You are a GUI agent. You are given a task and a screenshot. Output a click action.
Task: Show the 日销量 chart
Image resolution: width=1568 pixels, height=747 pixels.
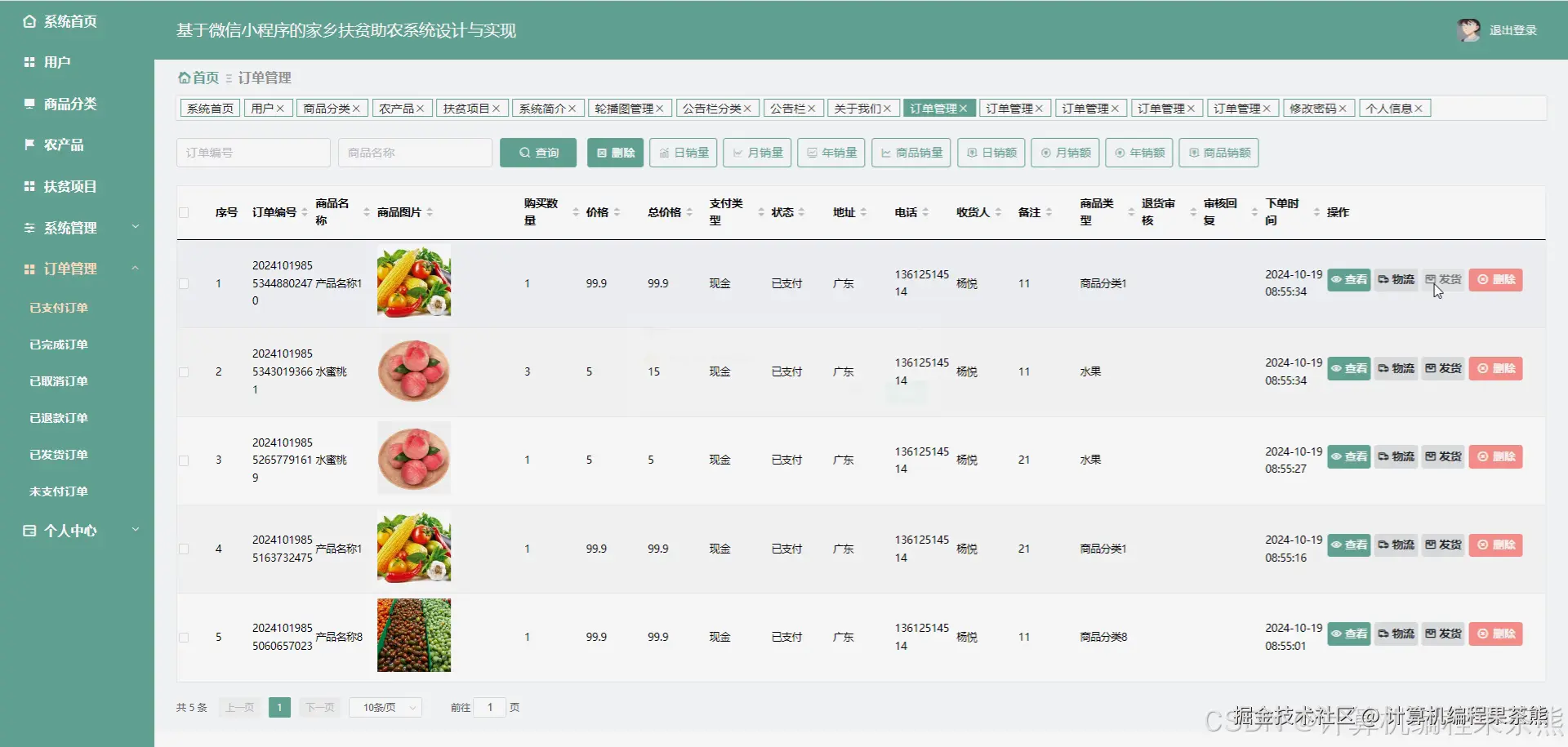pos(684,153)
